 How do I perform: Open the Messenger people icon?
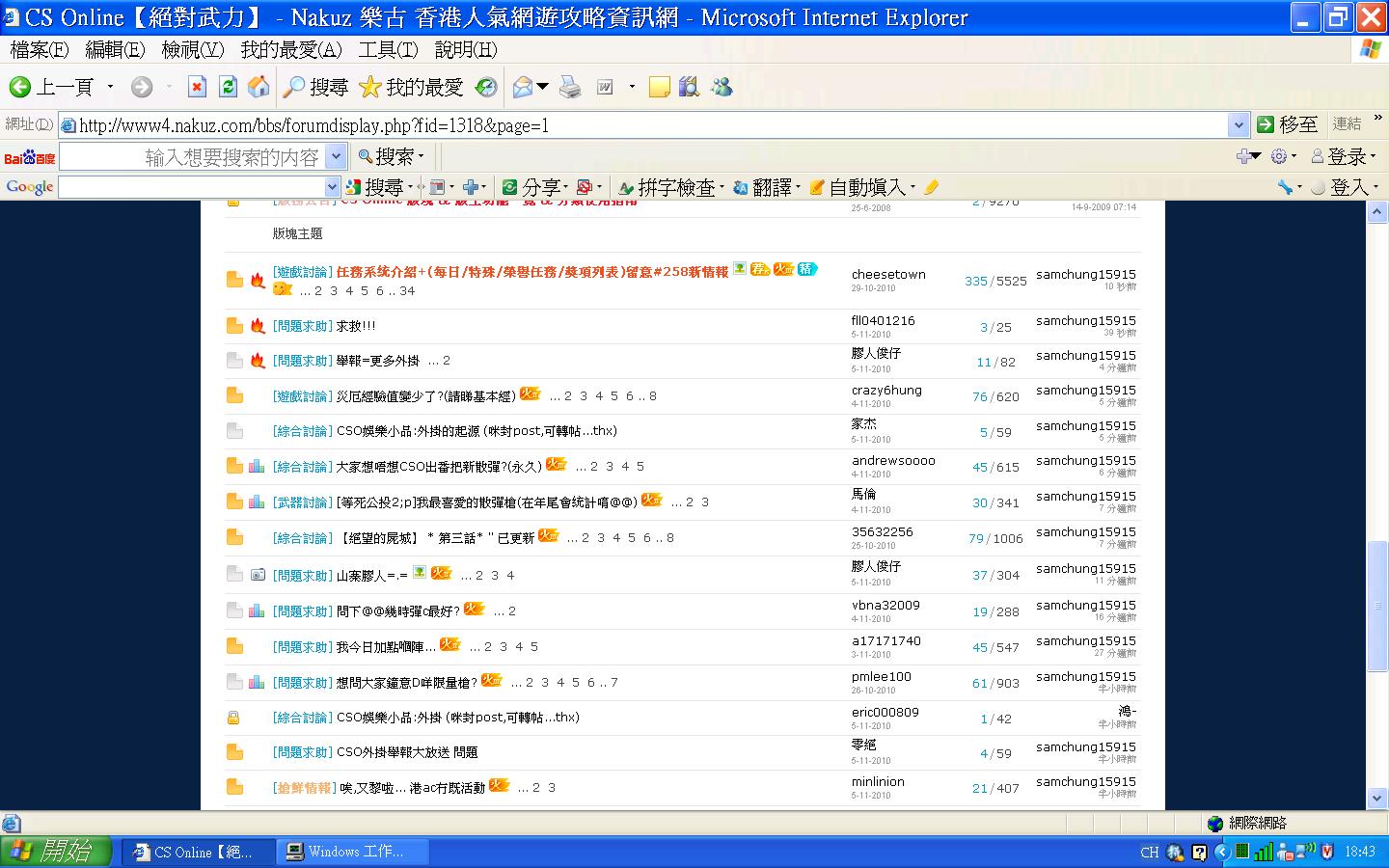[x=722, y=88]
